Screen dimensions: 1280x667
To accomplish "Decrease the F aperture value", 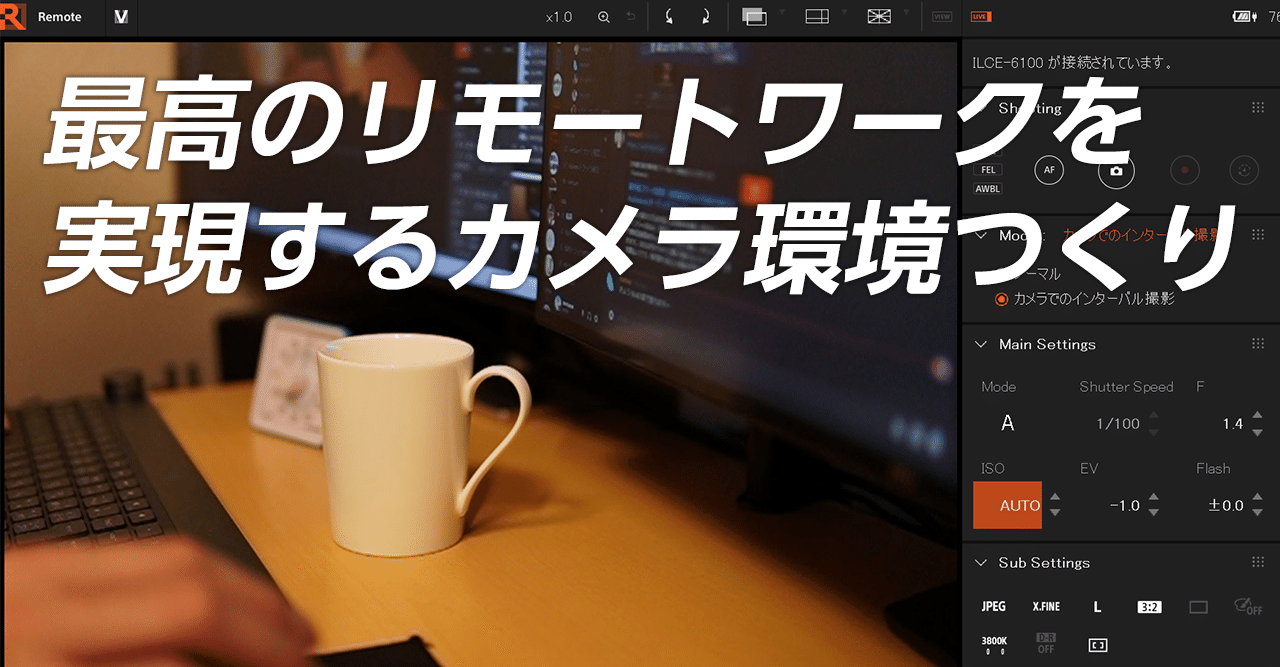I will click(1257, 433).
